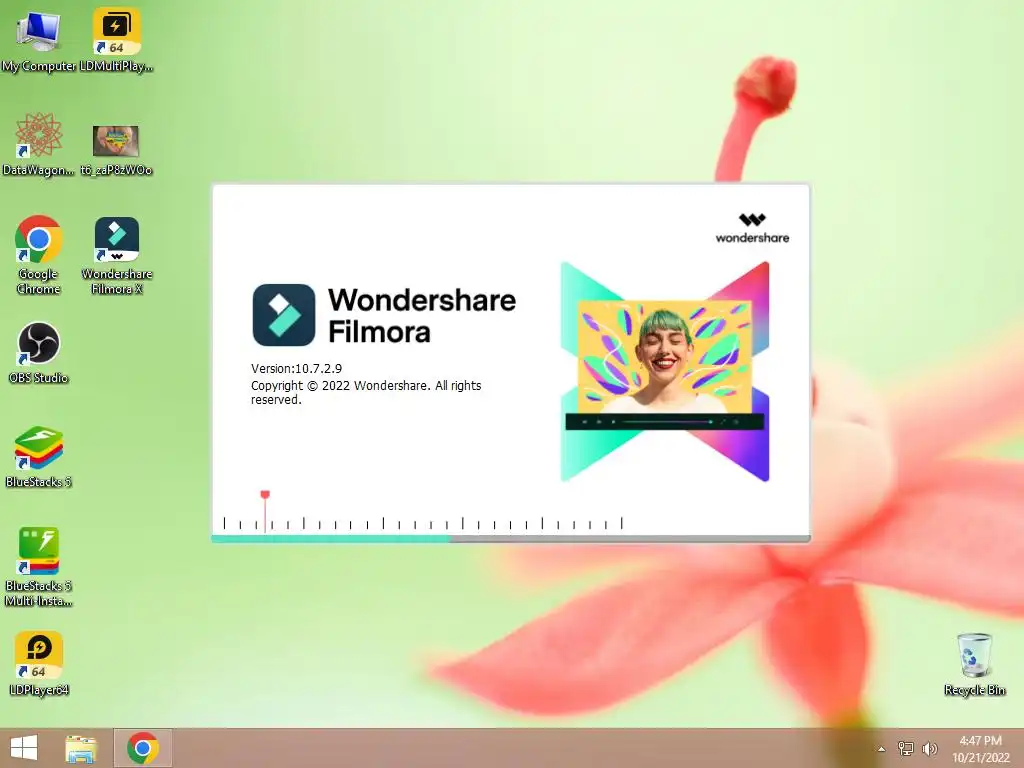Show hidden system tray icons
Image resolution: width=1024 pixels, height=768 pixels.
pos(882,749)
